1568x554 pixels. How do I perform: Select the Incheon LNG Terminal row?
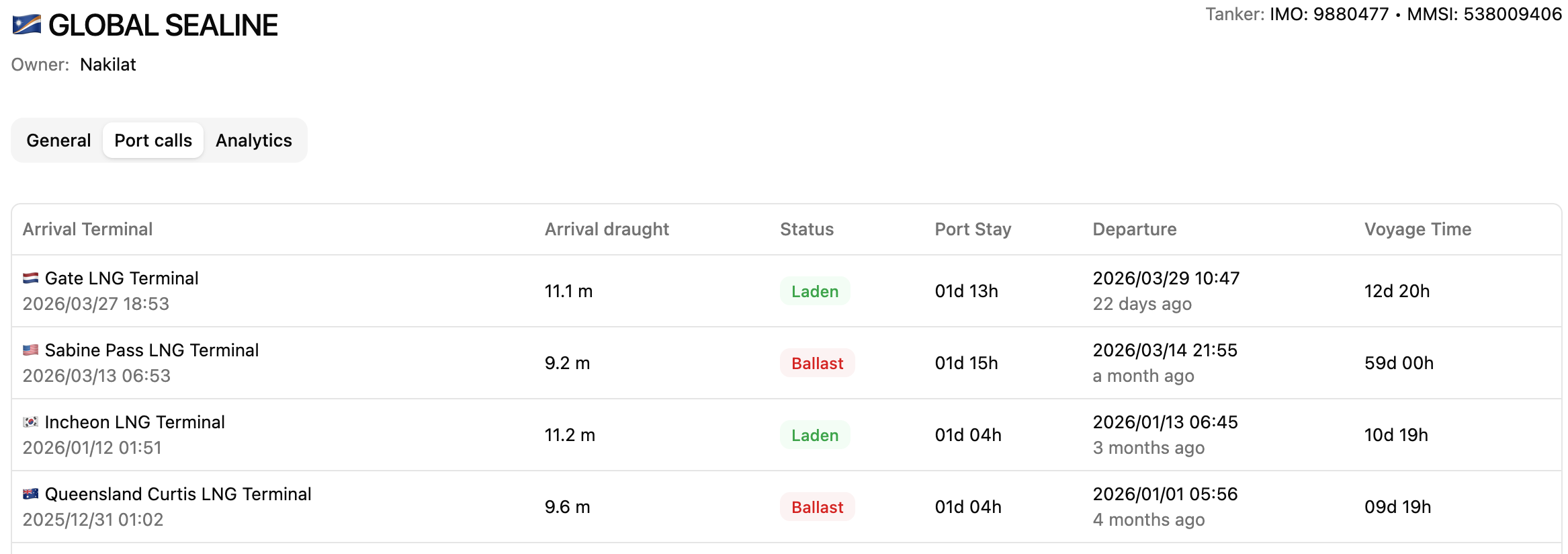pyautogui.click(x=786, y=435)
